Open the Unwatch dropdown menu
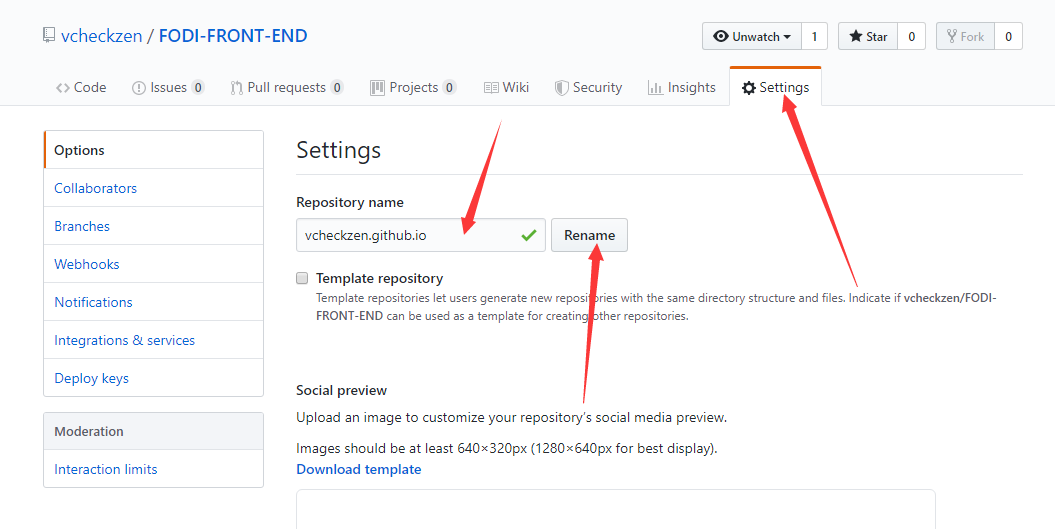The height and width of the screenshot is (529, 1055). 752,36
